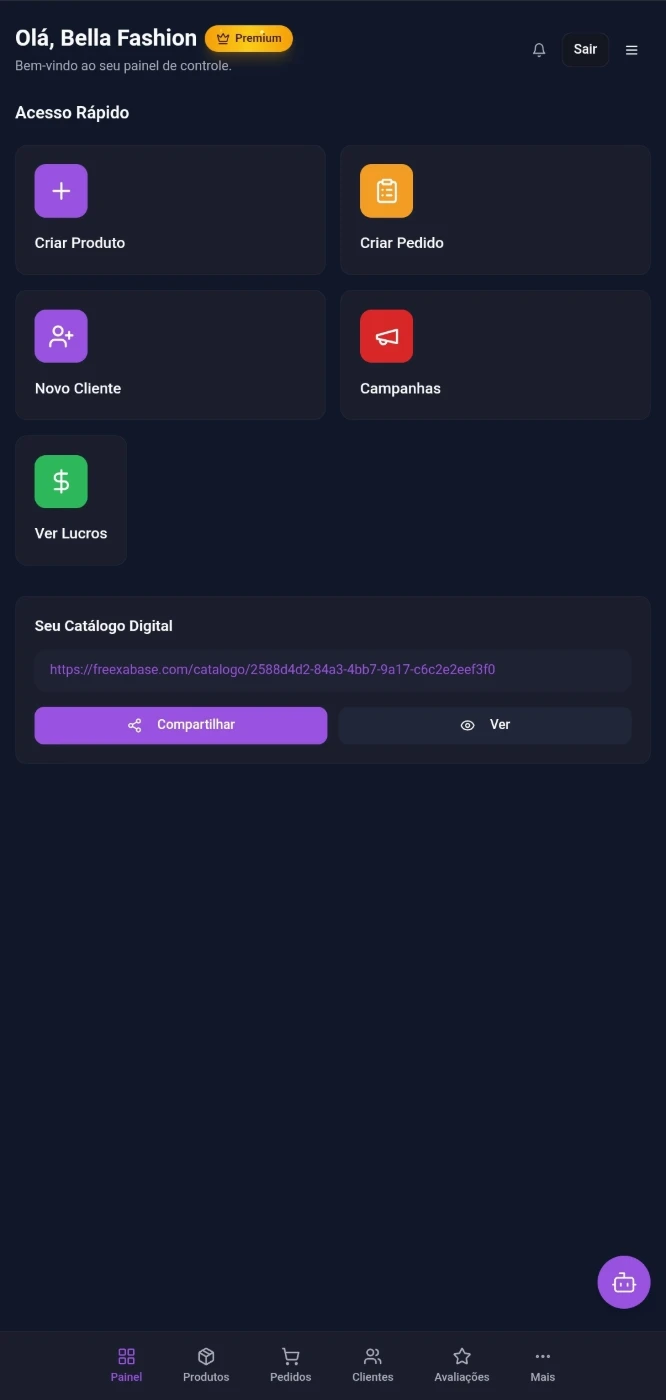Select the Painel tab

tap(126, 1365)
